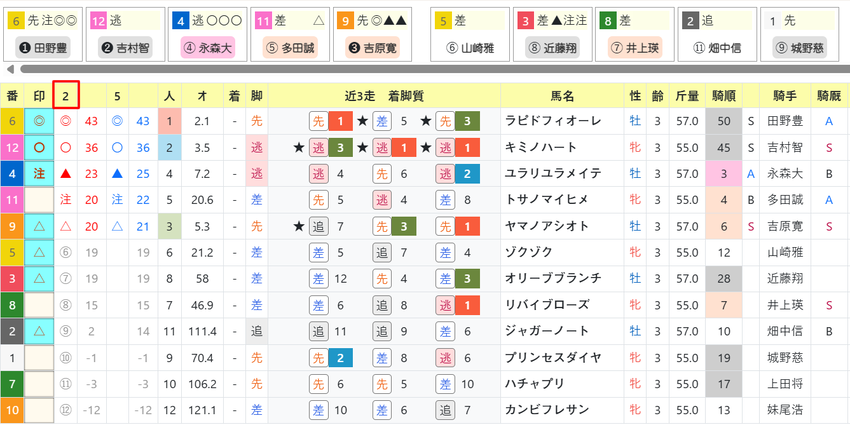The width and height of the screenshot is (850, 425).
Task: Click horse name ハチャプリ
Action: tap(535, 384)
